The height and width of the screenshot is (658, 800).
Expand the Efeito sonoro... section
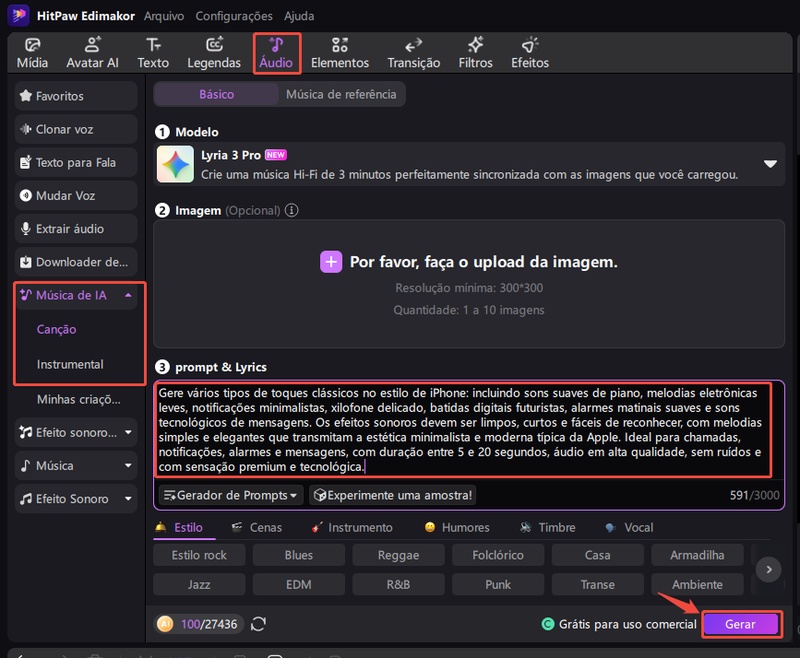tap(128, 432)
